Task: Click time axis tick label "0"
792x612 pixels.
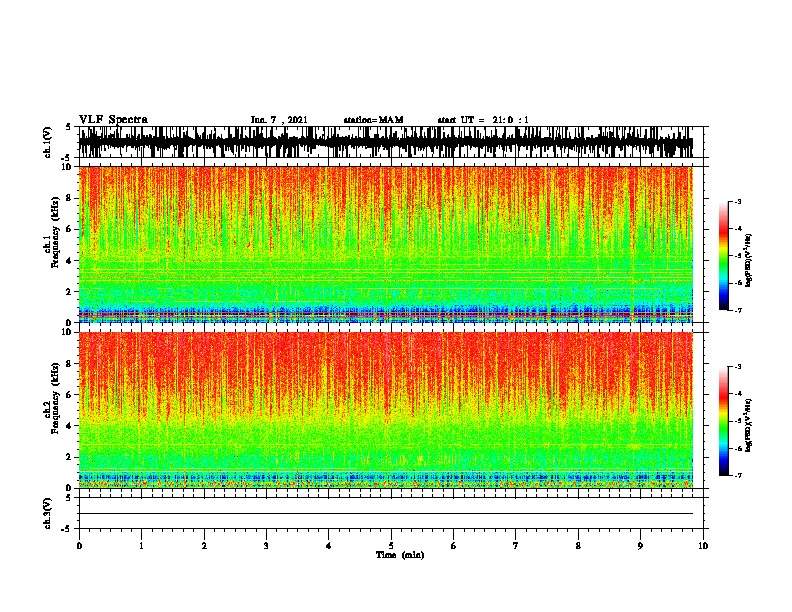Action: [79, 546]
